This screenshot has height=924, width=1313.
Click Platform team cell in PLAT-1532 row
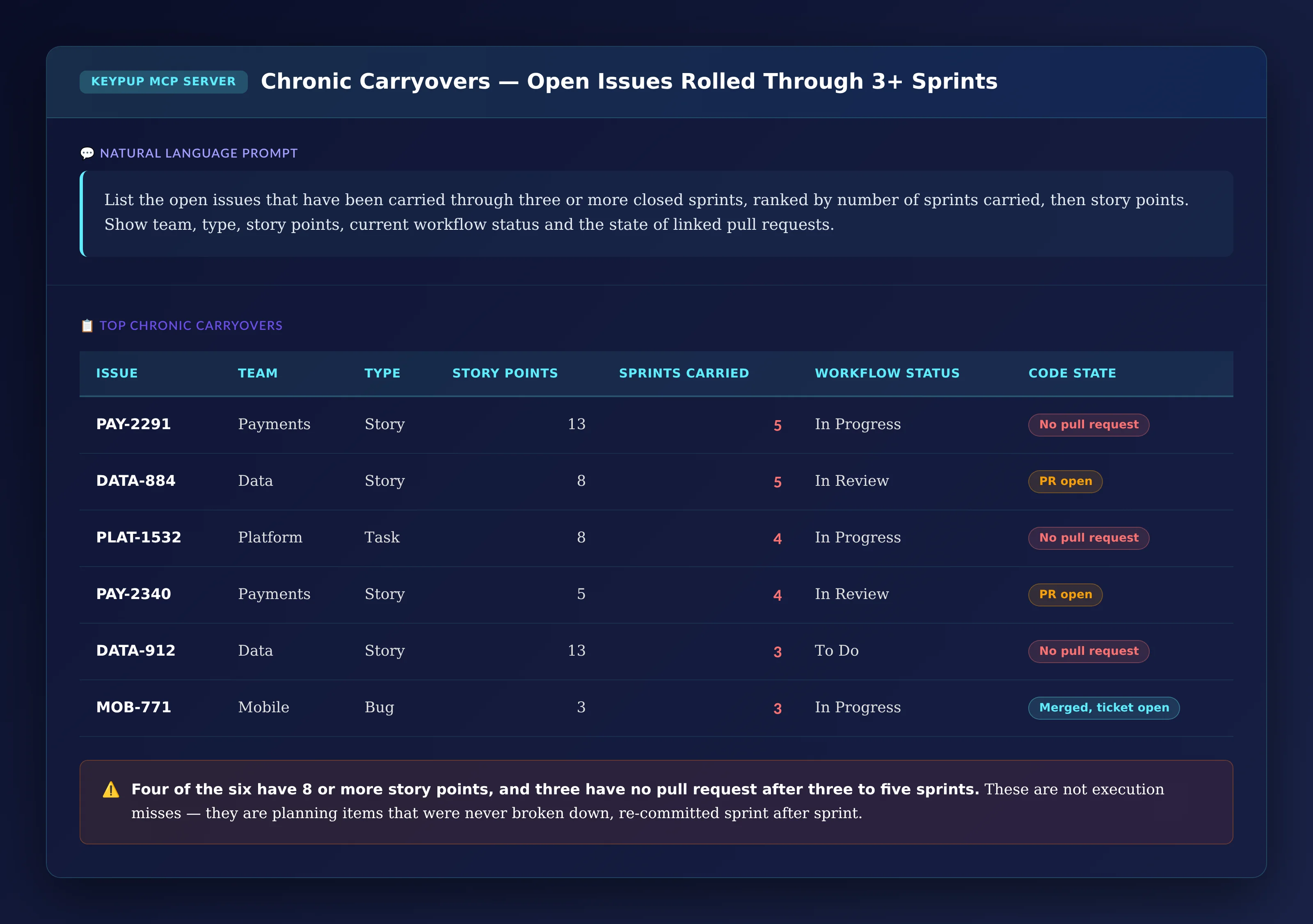(x=270, y=537)
